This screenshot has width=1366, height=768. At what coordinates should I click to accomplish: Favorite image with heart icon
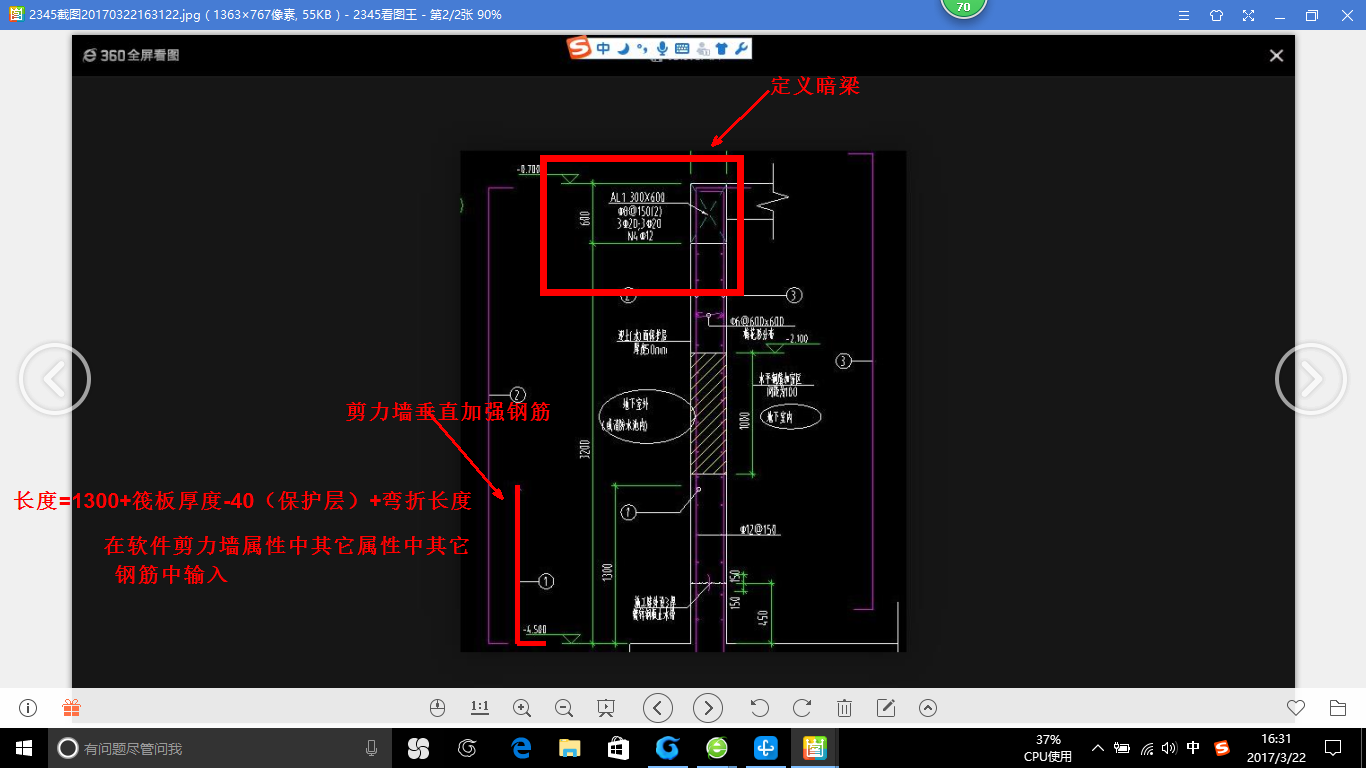pyautogui.click(x=1296, y=708)
